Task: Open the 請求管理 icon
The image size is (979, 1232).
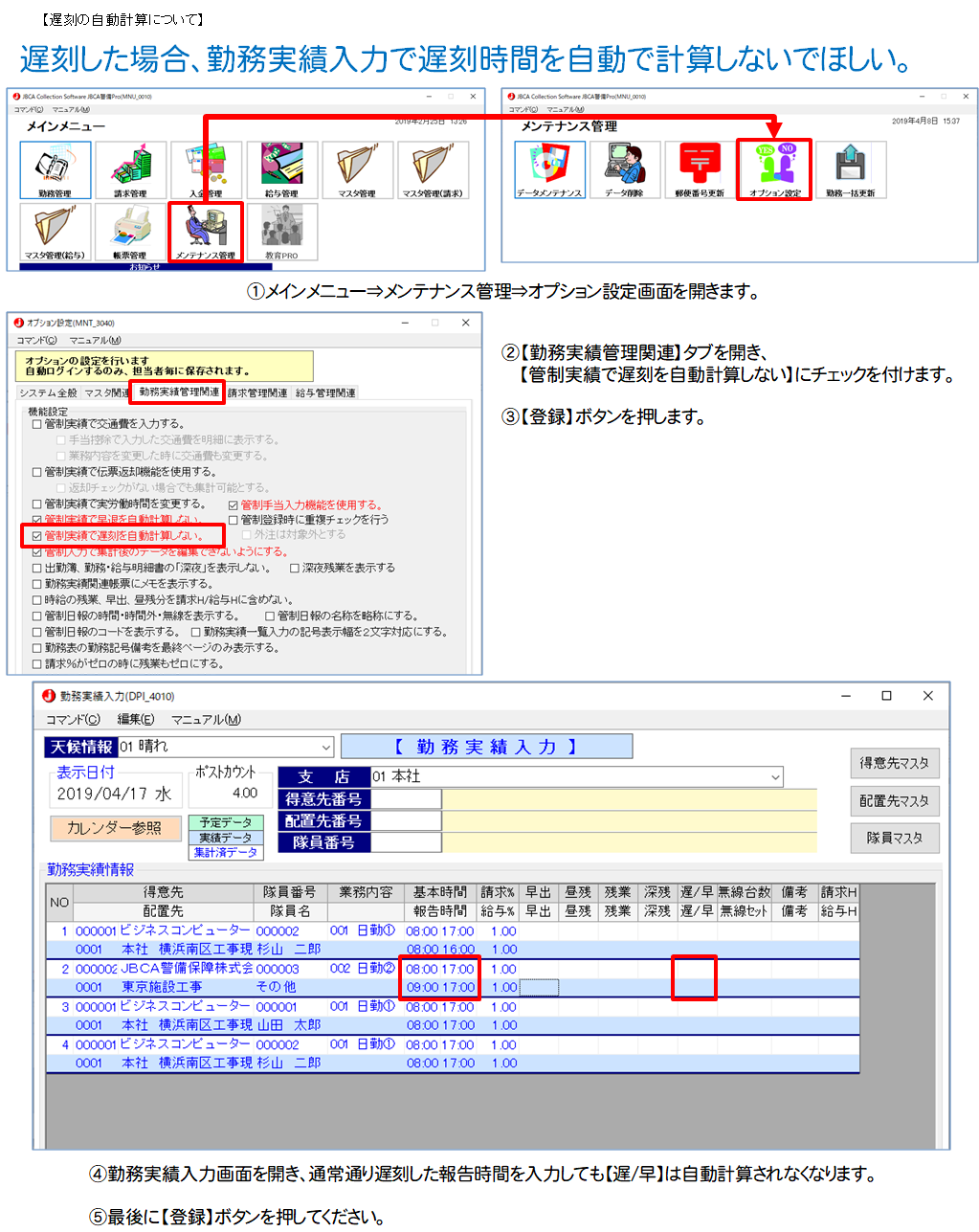Action: [131, 169]
